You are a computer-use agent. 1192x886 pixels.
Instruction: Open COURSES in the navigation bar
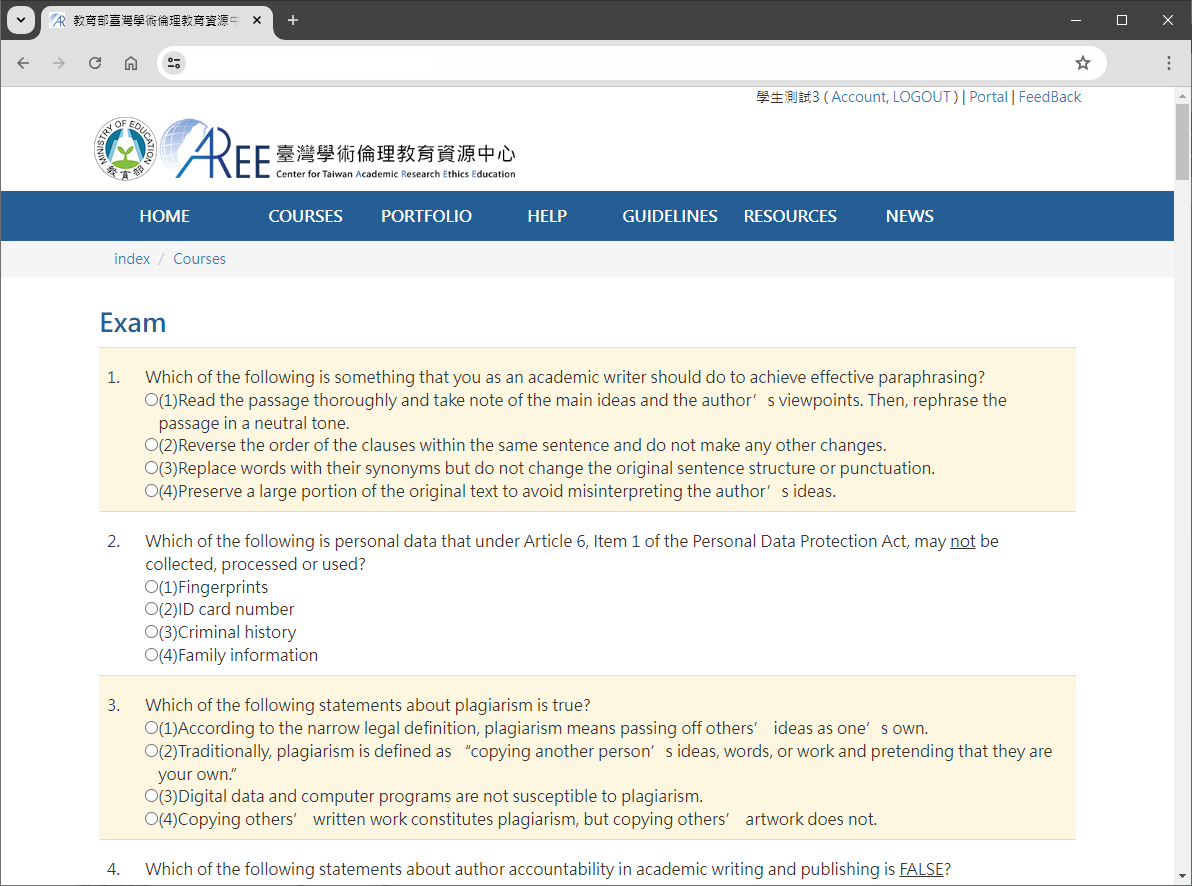305,216
